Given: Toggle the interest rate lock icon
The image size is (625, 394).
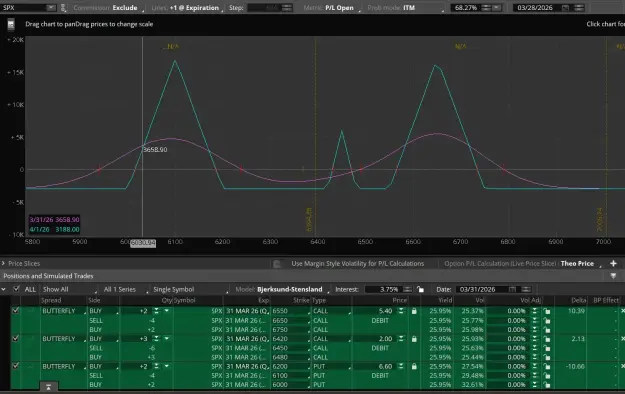Looking at the screenshot, I should pyautogui.click(x=421, y=289).
